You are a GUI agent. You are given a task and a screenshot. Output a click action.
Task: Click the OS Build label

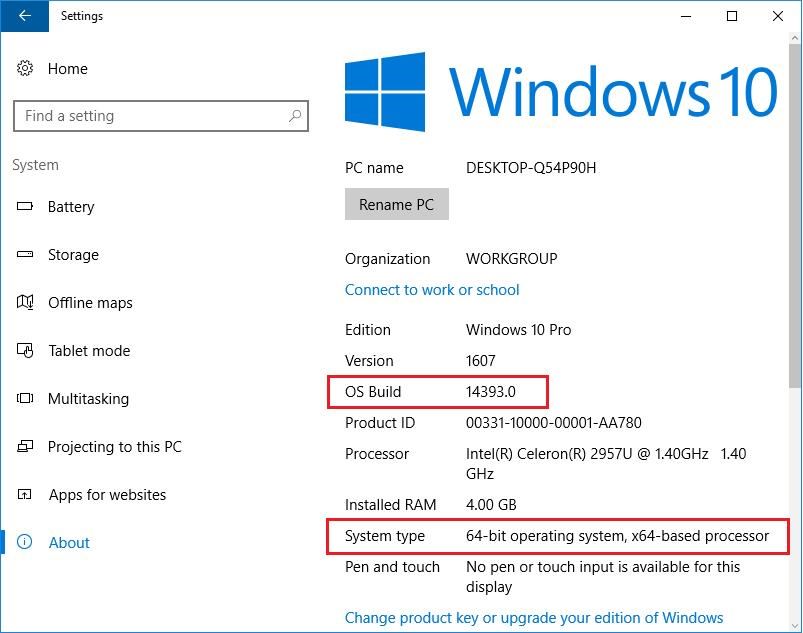pyautogui.click(x=373, y=392)
